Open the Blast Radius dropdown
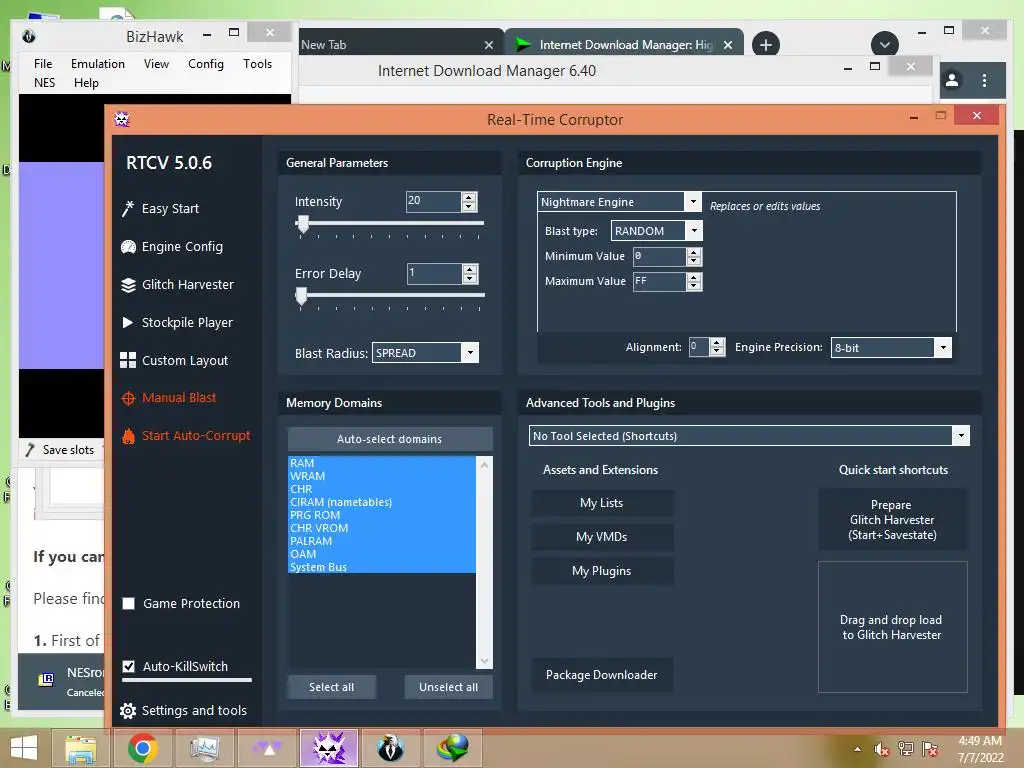 click(470, 353)
